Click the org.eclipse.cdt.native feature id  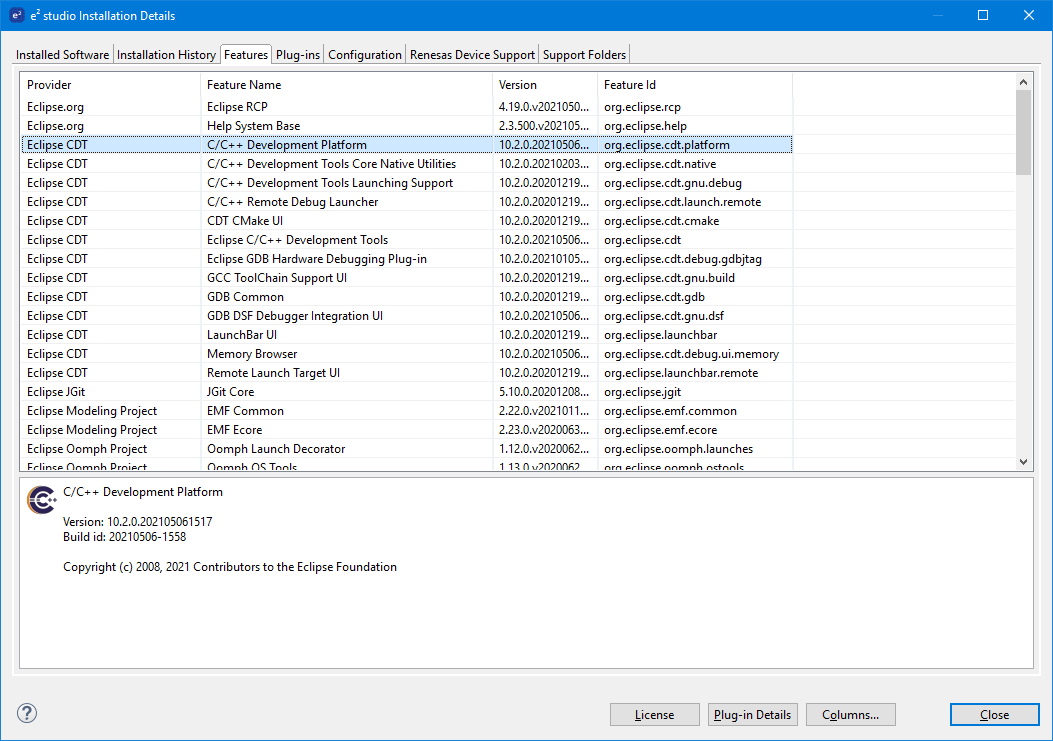(x=660, y=164)
